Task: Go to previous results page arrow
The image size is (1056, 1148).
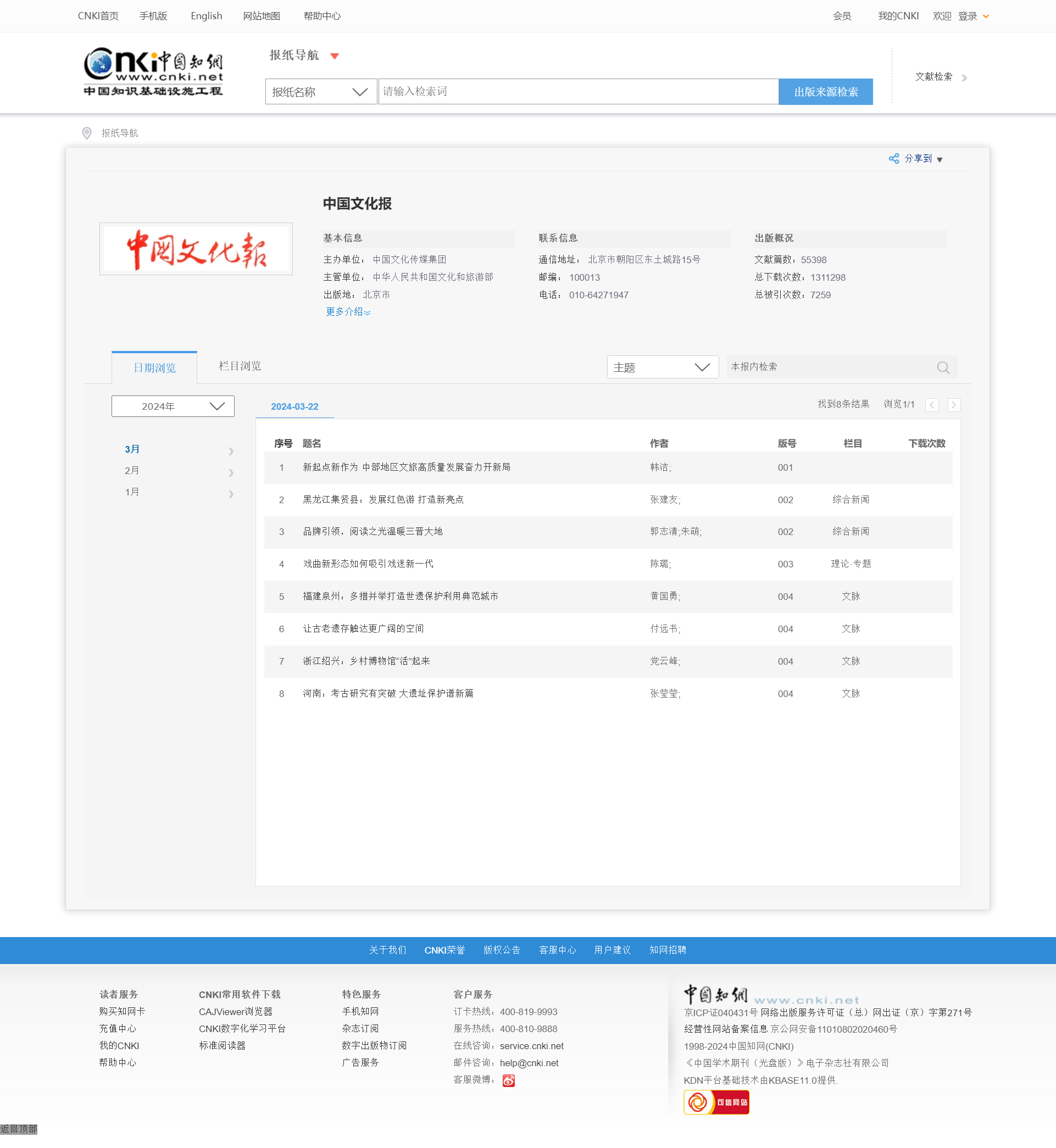Action: tap(932, 405)
